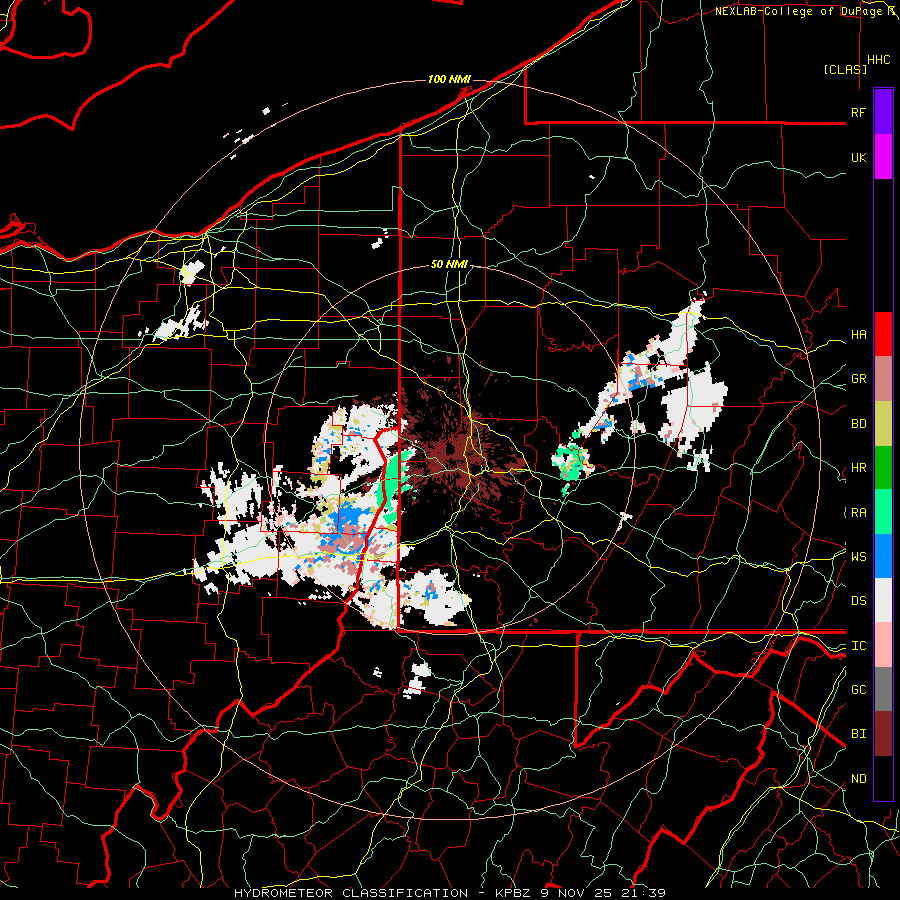Click the gray GC color swatch

click(883, 689)
